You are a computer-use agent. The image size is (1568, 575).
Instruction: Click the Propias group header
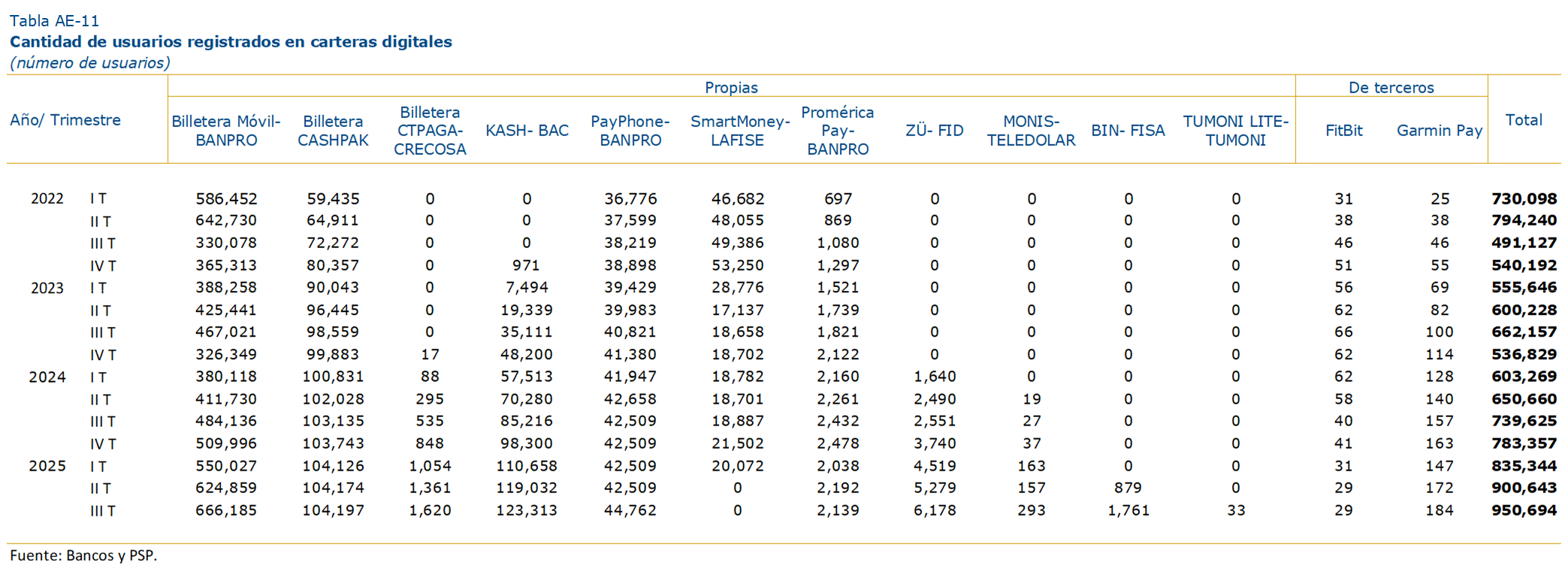(x=731, y=88)
